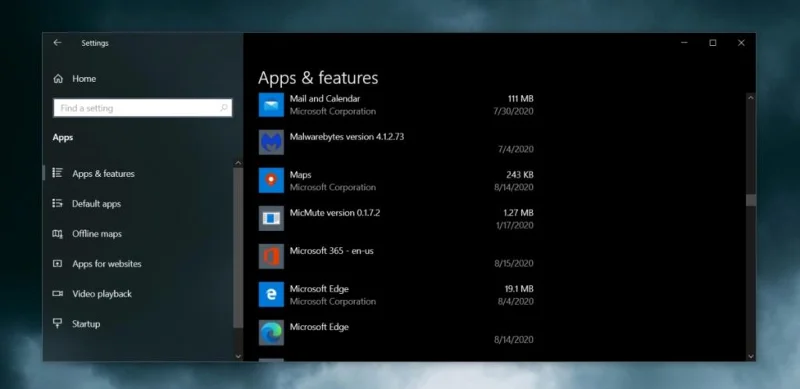Open Apps for websites in sidebar
Image resolution: width=800 pixels, height=389 pixels.
(x=107, y=264)
